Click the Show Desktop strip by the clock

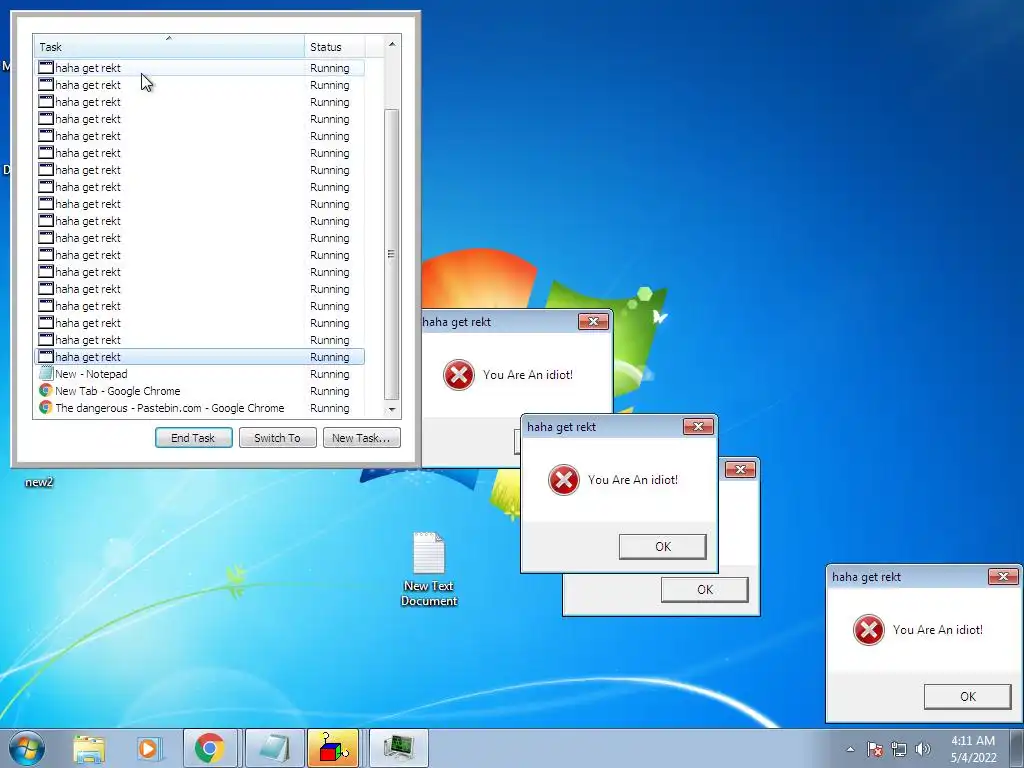1017,748
